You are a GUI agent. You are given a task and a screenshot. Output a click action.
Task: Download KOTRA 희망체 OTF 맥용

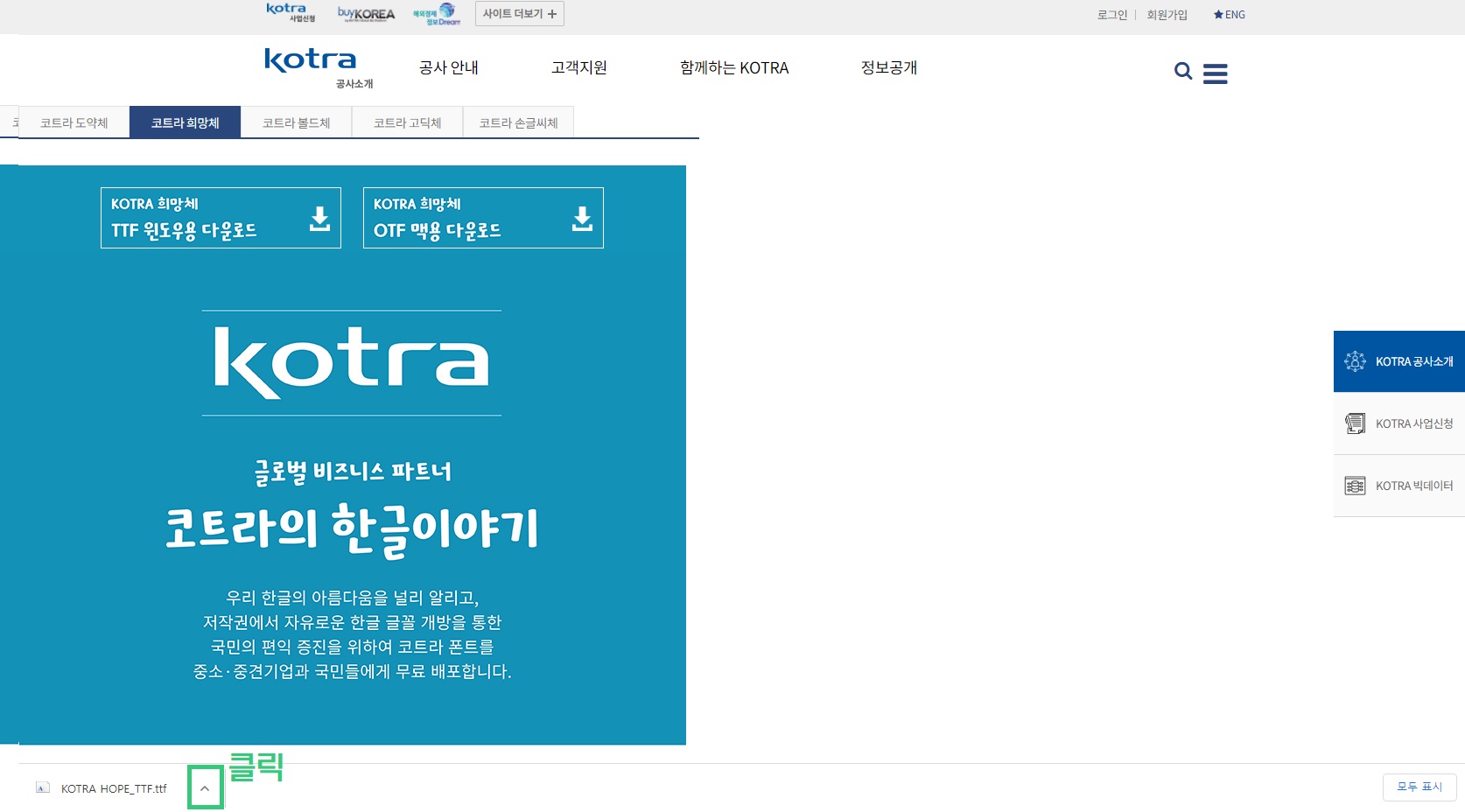[483, 218]
